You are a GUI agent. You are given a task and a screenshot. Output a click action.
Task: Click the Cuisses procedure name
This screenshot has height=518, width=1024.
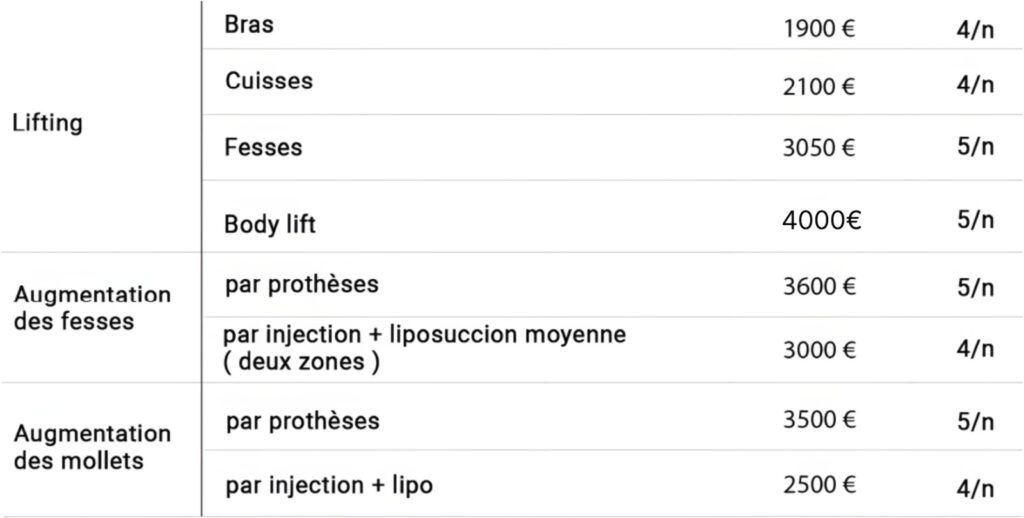pos(269,81)
